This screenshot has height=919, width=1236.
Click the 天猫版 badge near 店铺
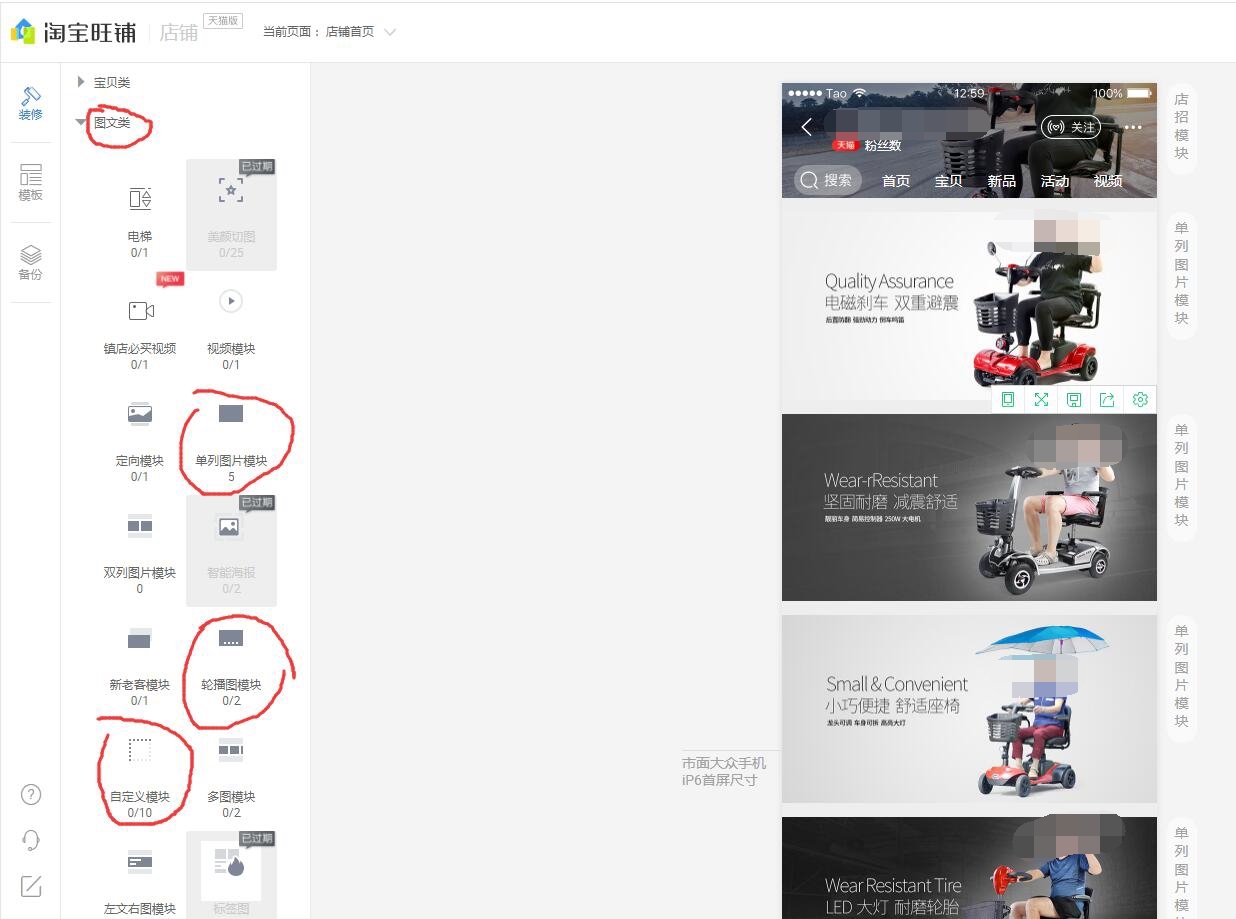pyautogui.click(x=223, y=20)
